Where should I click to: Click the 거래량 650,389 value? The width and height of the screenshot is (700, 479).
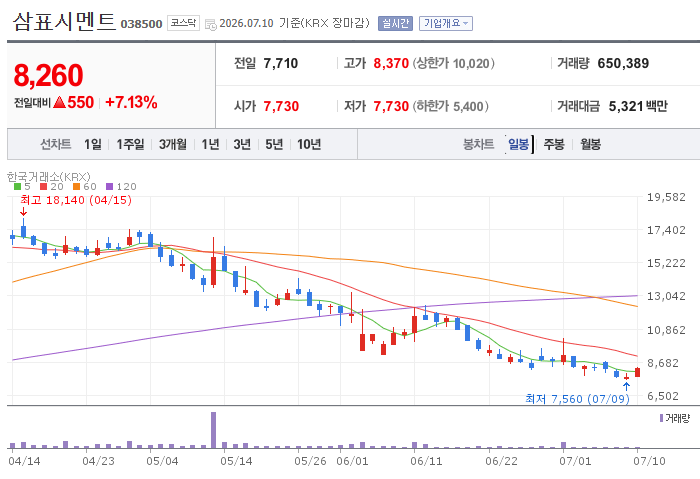pyautogui.click(x=623, y=63)
